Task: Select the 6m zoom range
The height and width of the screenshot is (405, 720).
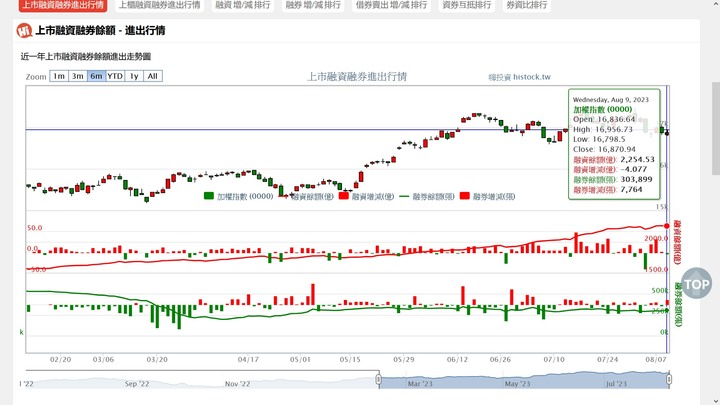Action: [96, 76]
